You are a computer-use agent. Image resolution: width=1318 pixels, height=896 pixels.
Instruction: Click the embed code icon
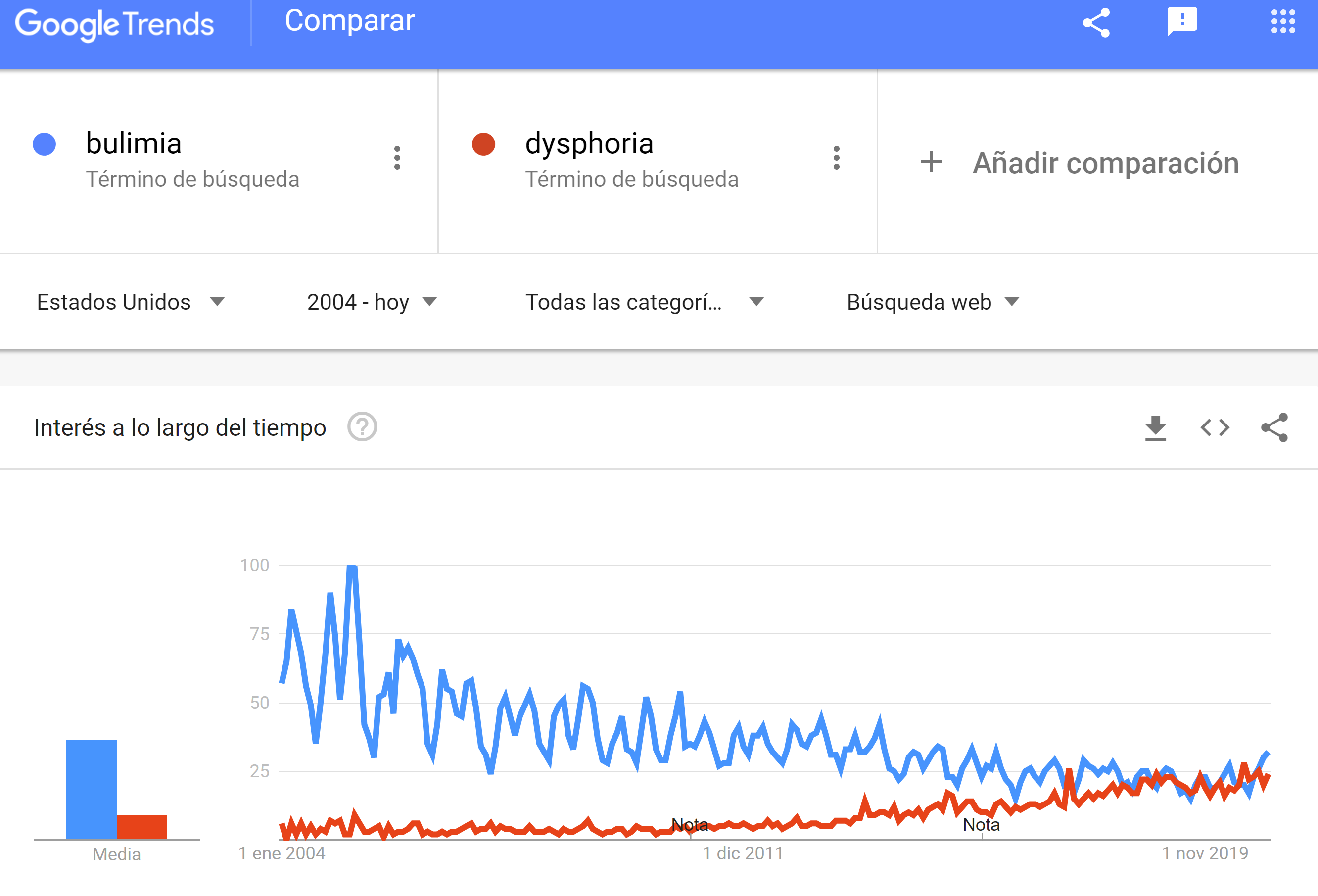coord(1215,427)
